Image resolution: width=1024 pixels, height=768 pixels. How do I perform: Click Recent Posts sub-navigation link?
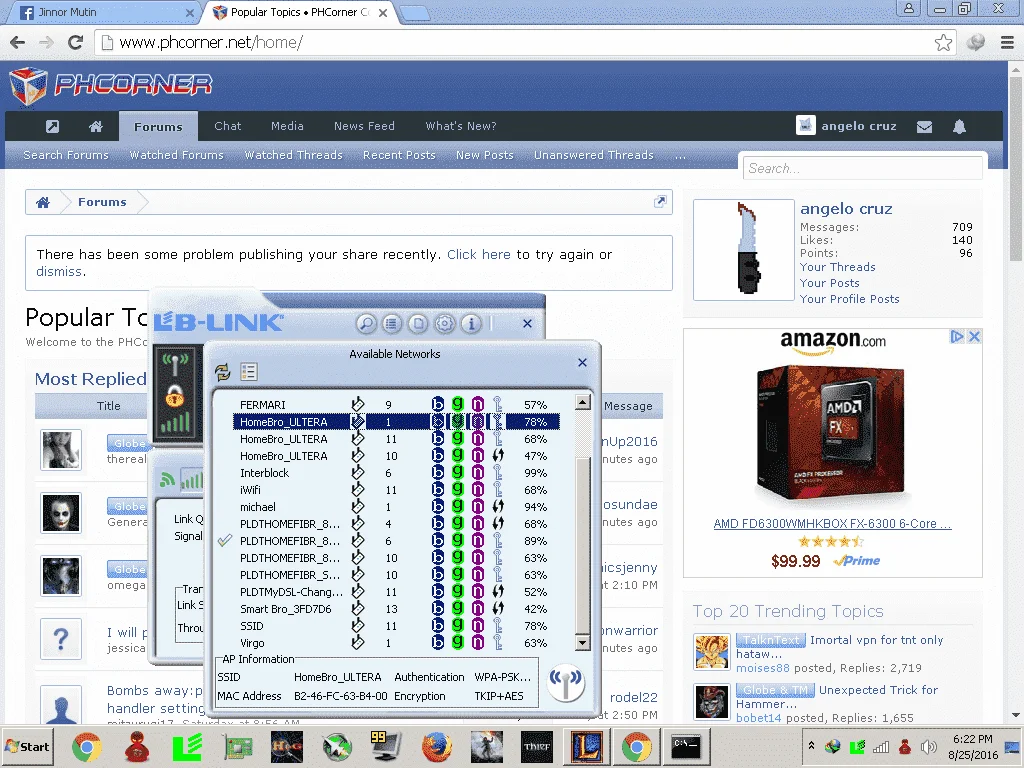click(399, 155)
